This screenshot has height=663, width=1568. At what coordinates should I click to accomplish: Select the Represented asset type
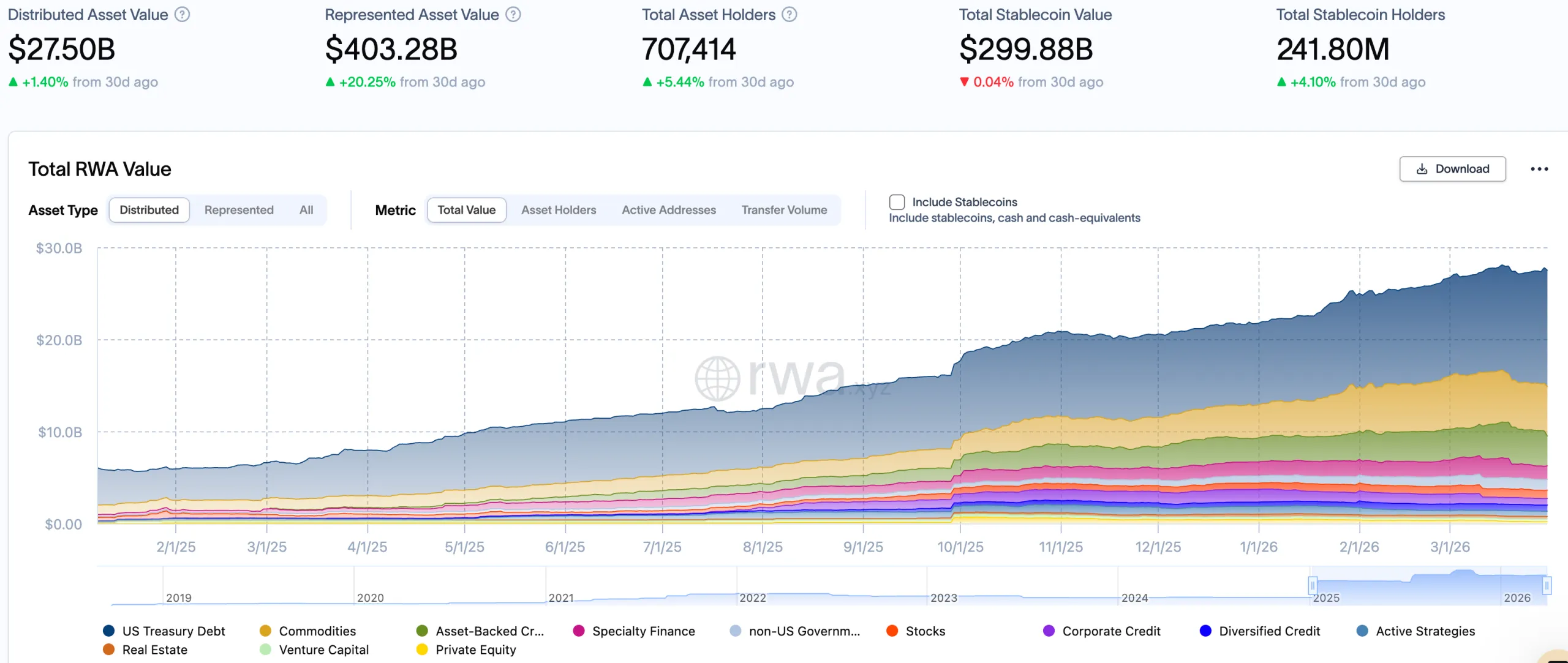239,210
